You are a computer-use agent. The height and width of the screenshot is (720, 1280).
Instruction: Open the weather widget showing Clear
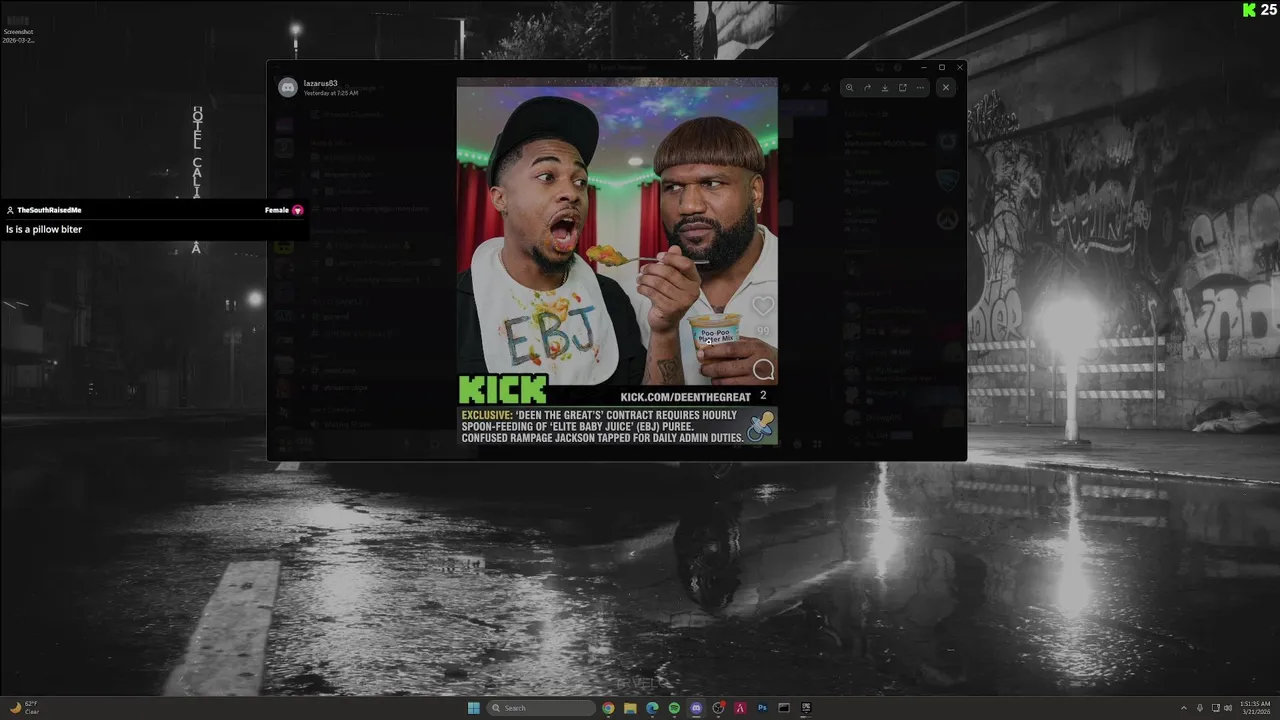pyautogui.click(x=24, y=708)
